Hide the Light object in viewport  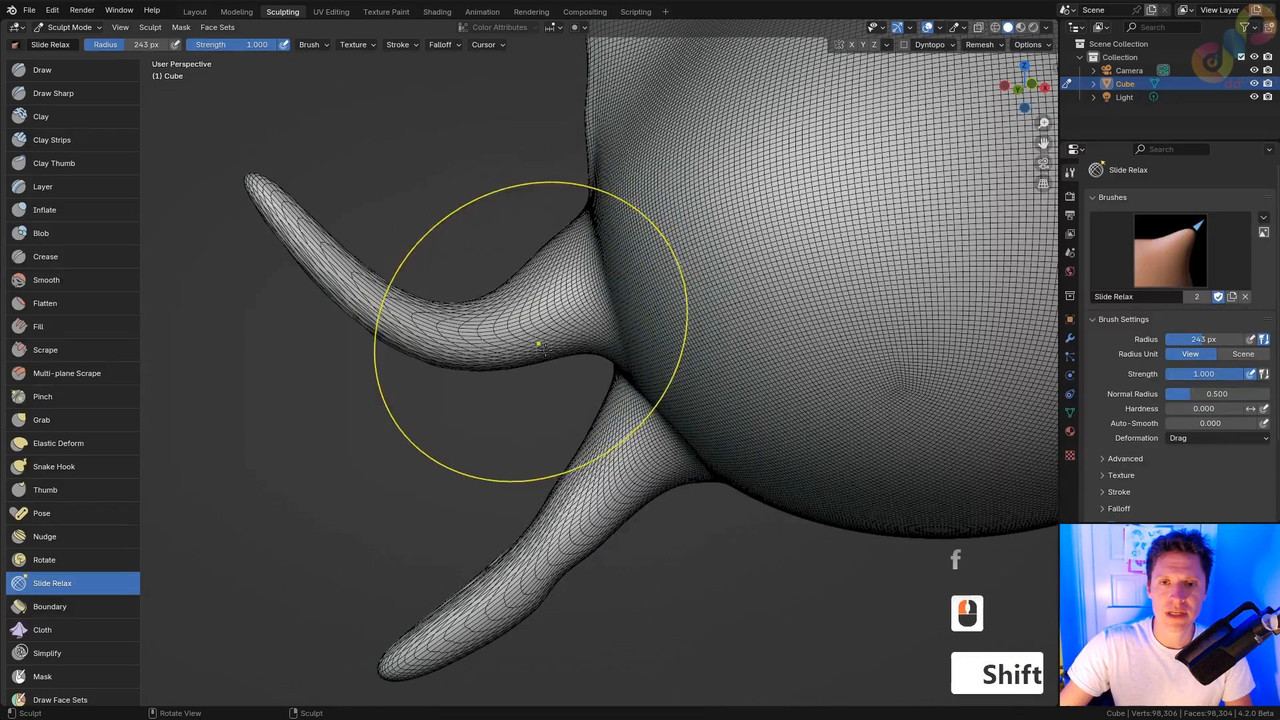(x=1254, y=97)
